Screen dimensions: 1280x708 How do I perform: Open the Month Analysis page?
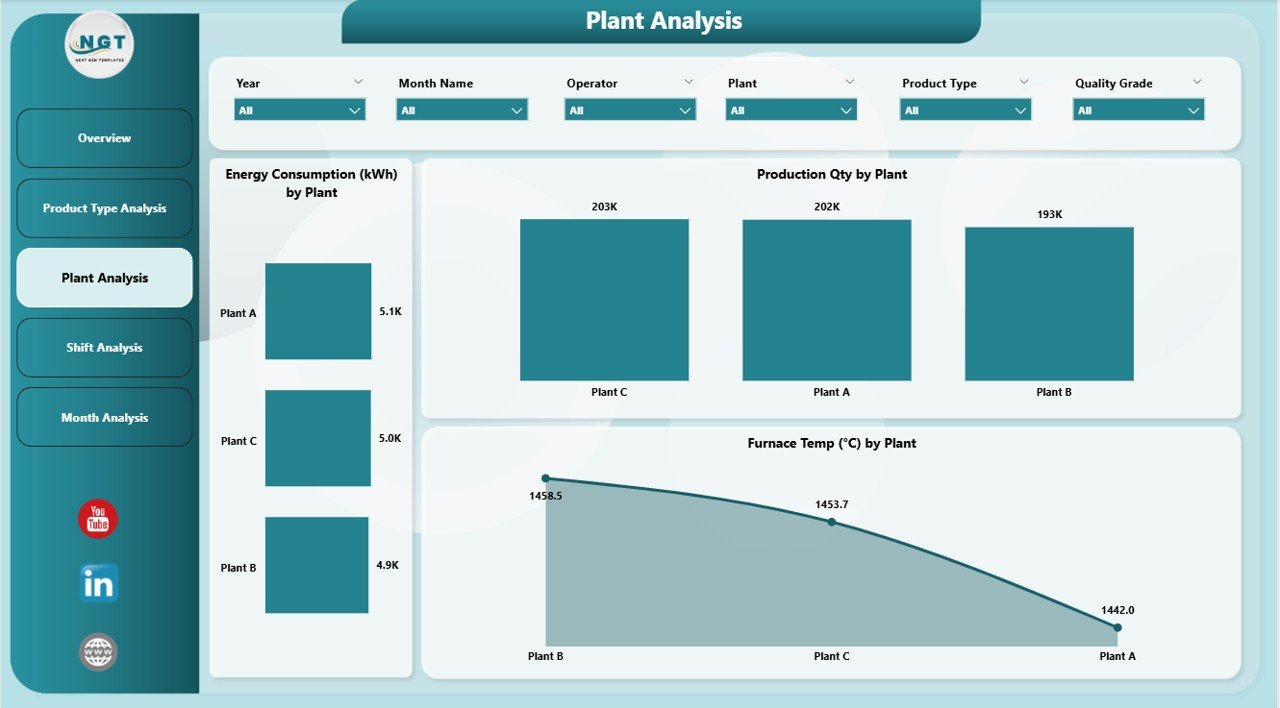point(104,417)
